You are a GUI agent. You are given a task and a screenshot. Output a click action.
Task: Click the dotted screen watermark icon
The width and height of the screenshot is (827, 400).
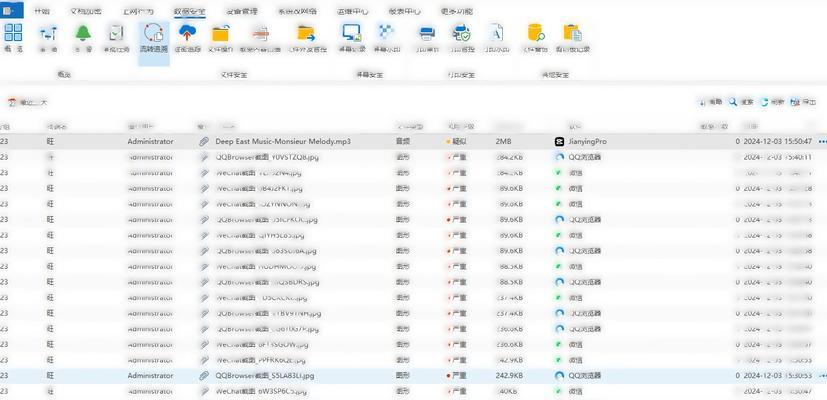tap(387, 32)
